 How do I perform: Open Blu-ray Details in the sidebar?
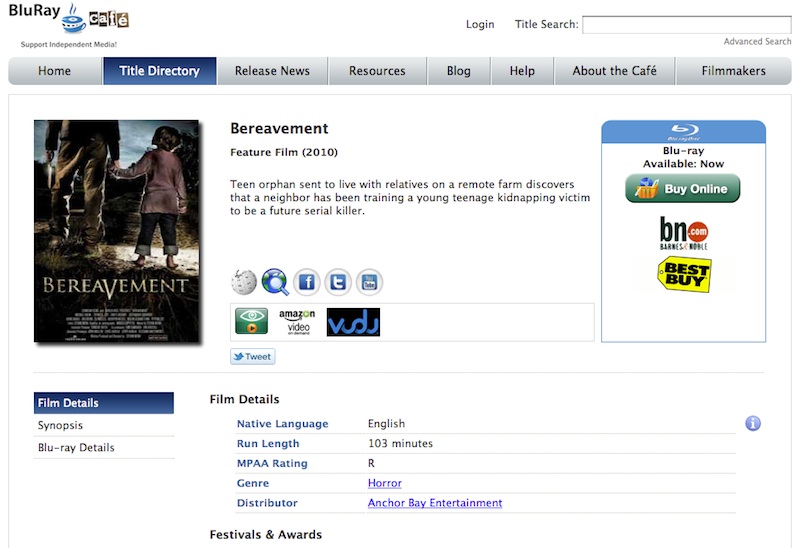76,448
